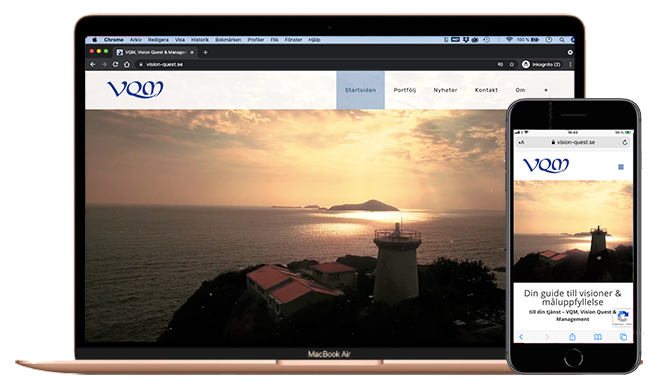
Task: Open the Chrome application menu
Action: [114, 40]
